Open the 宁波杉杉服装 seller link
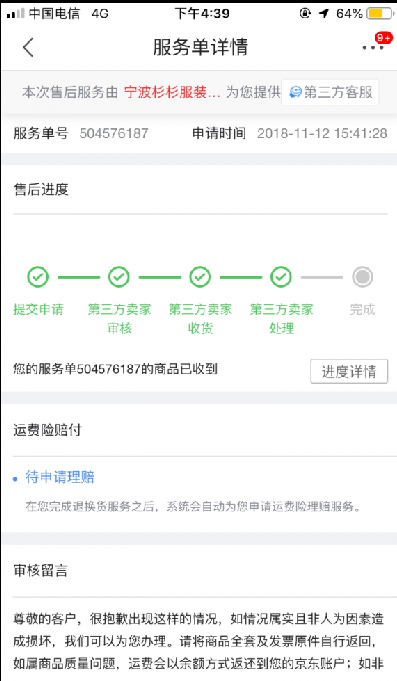The image size is (397, 681). [172, 92]
